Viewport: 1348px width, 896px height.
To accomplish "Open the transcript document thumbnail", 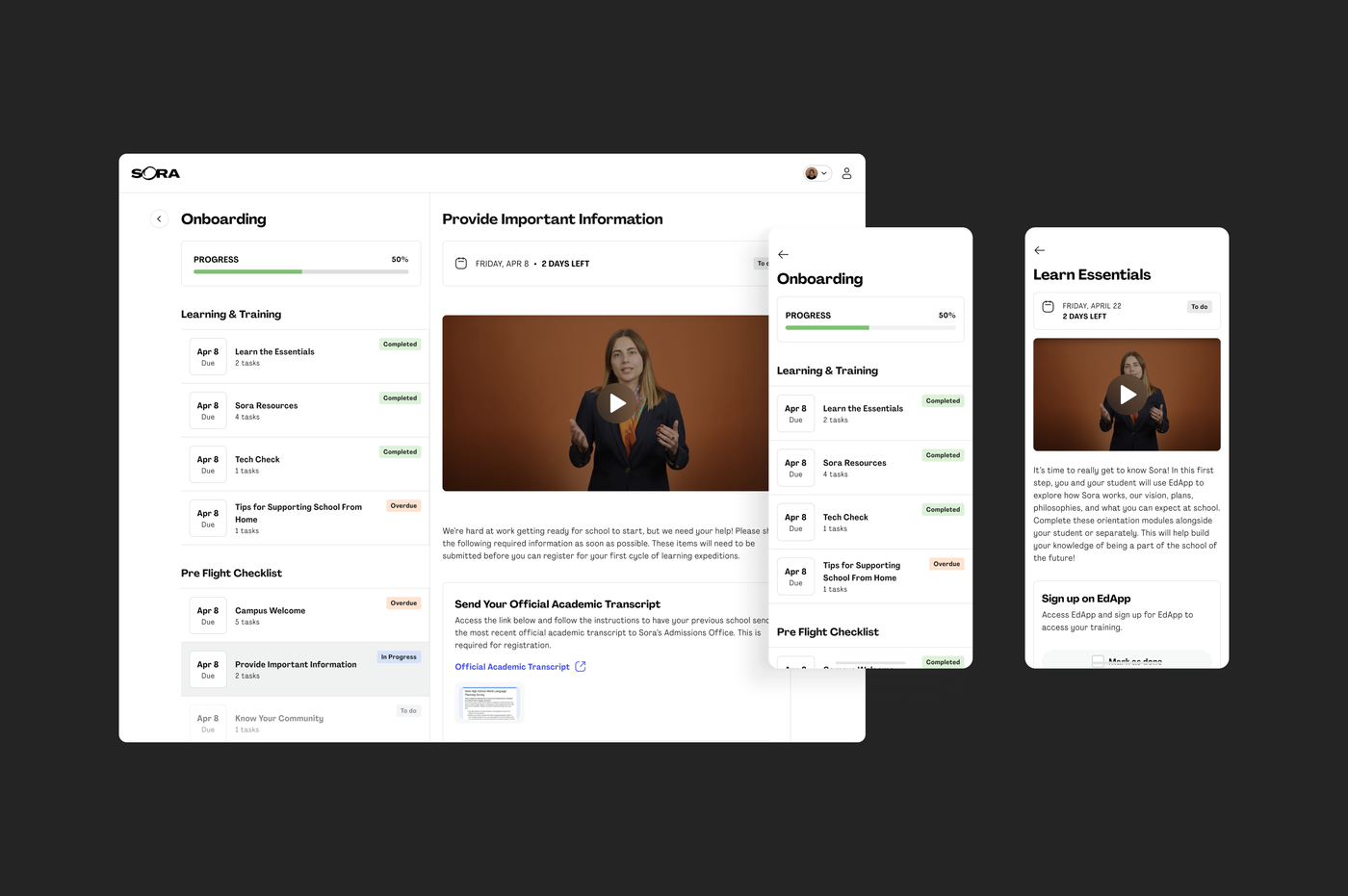I will pos(489,704).
